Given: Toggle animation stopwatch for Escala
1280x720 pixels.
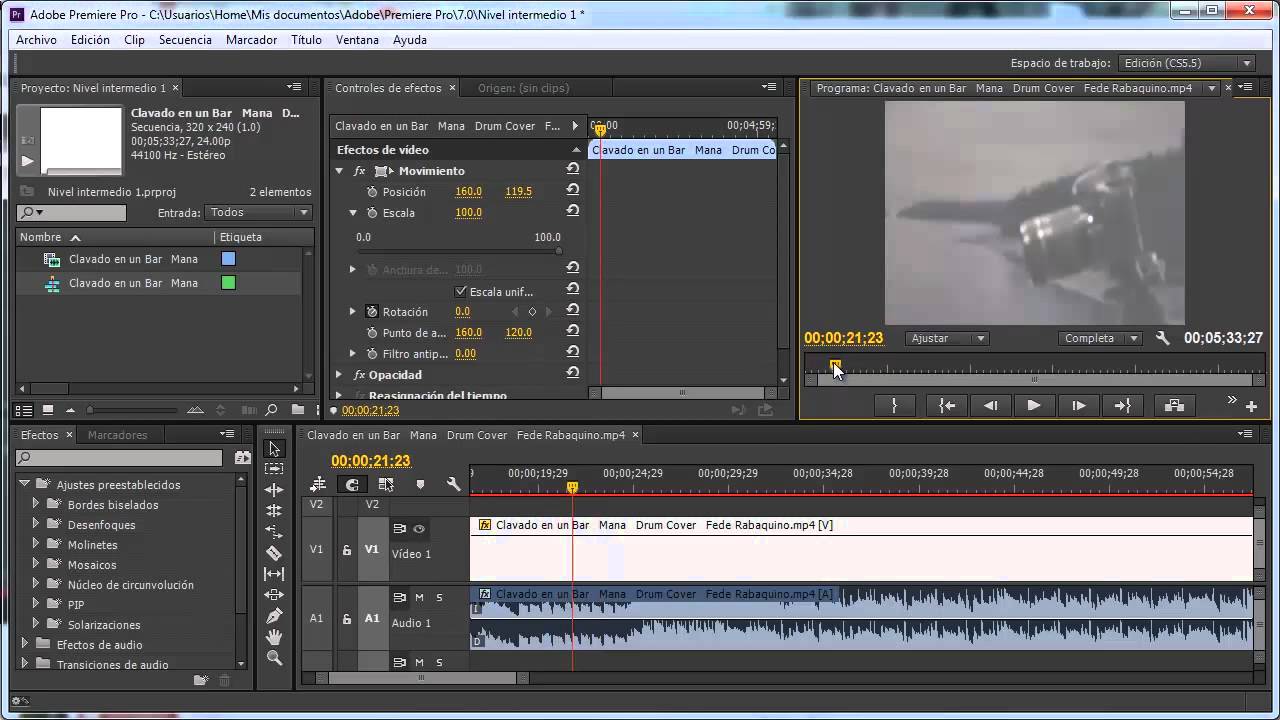Looking at the screenshot, I should pos(372,213).
